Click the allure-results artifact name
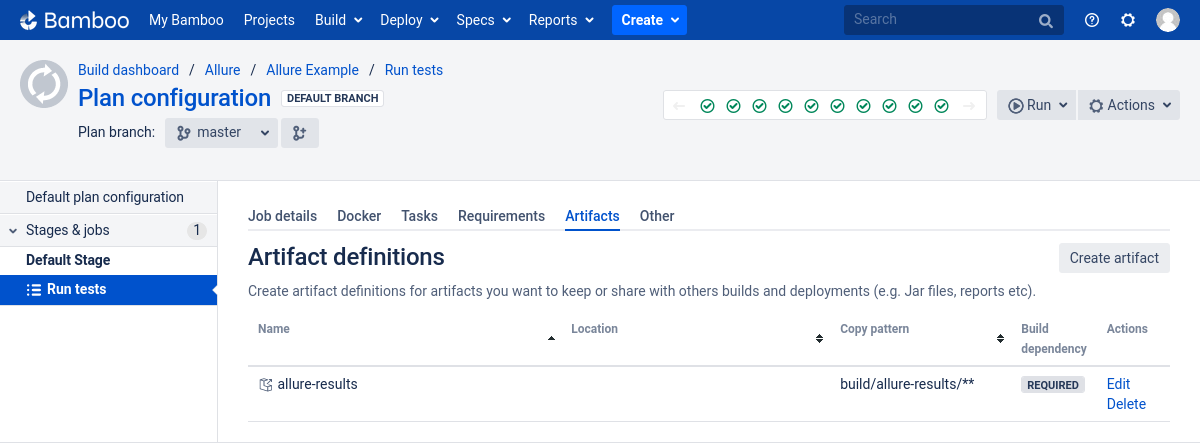The height and width of the screenshot is (443, 1200). [317, 384]
